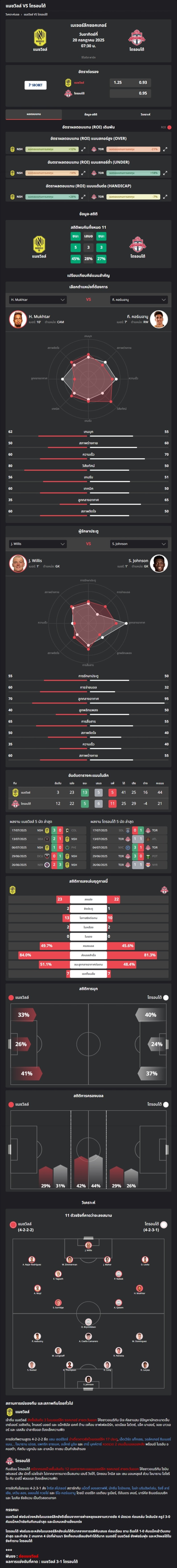This screenshot has width=177, height=1568.
Task: Switch to the middle statistics tab
Action: click(x=91, y=114)
